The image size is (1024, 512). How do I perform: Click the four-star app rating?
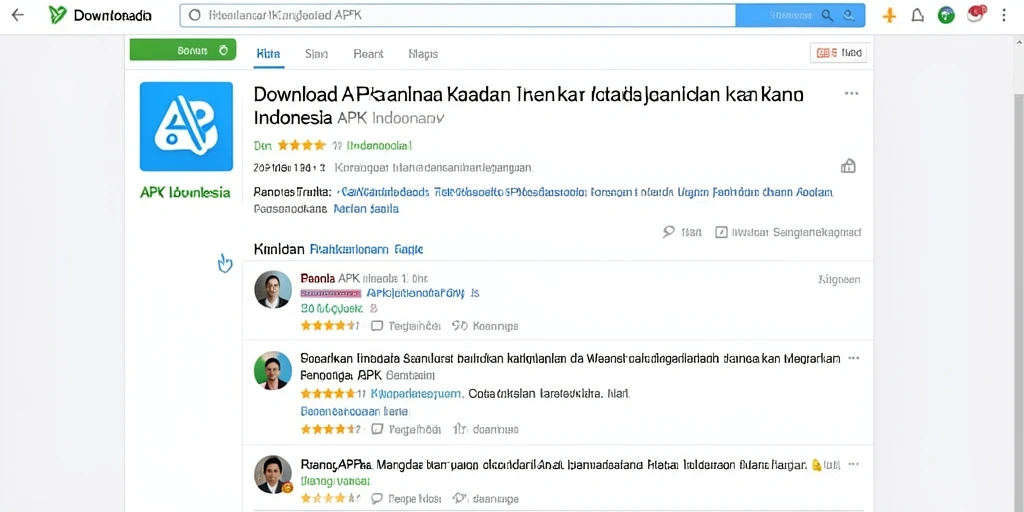pos(301,145)
